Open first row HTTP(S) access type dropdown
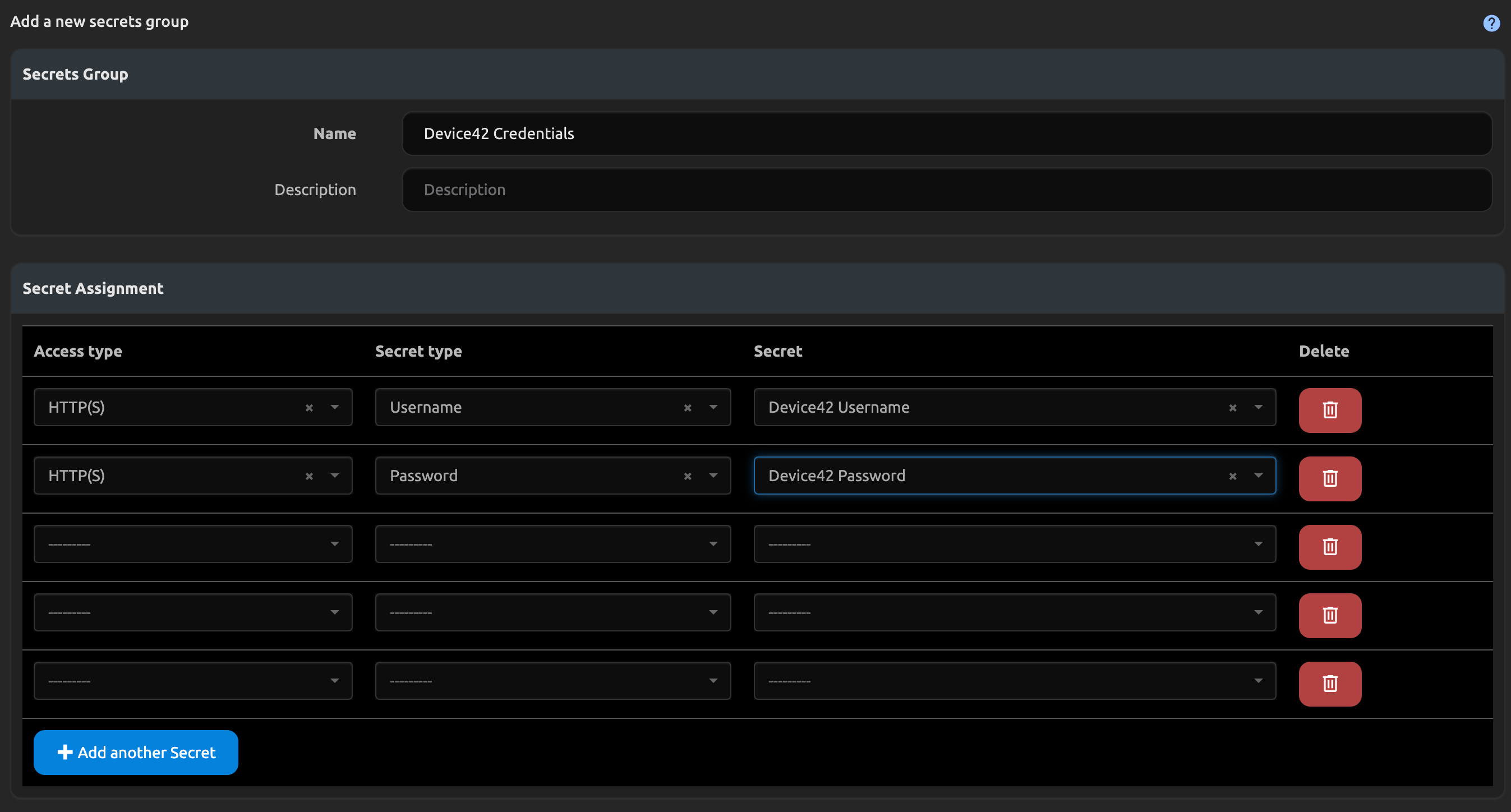1511x812 pixels. pos(334,407)
